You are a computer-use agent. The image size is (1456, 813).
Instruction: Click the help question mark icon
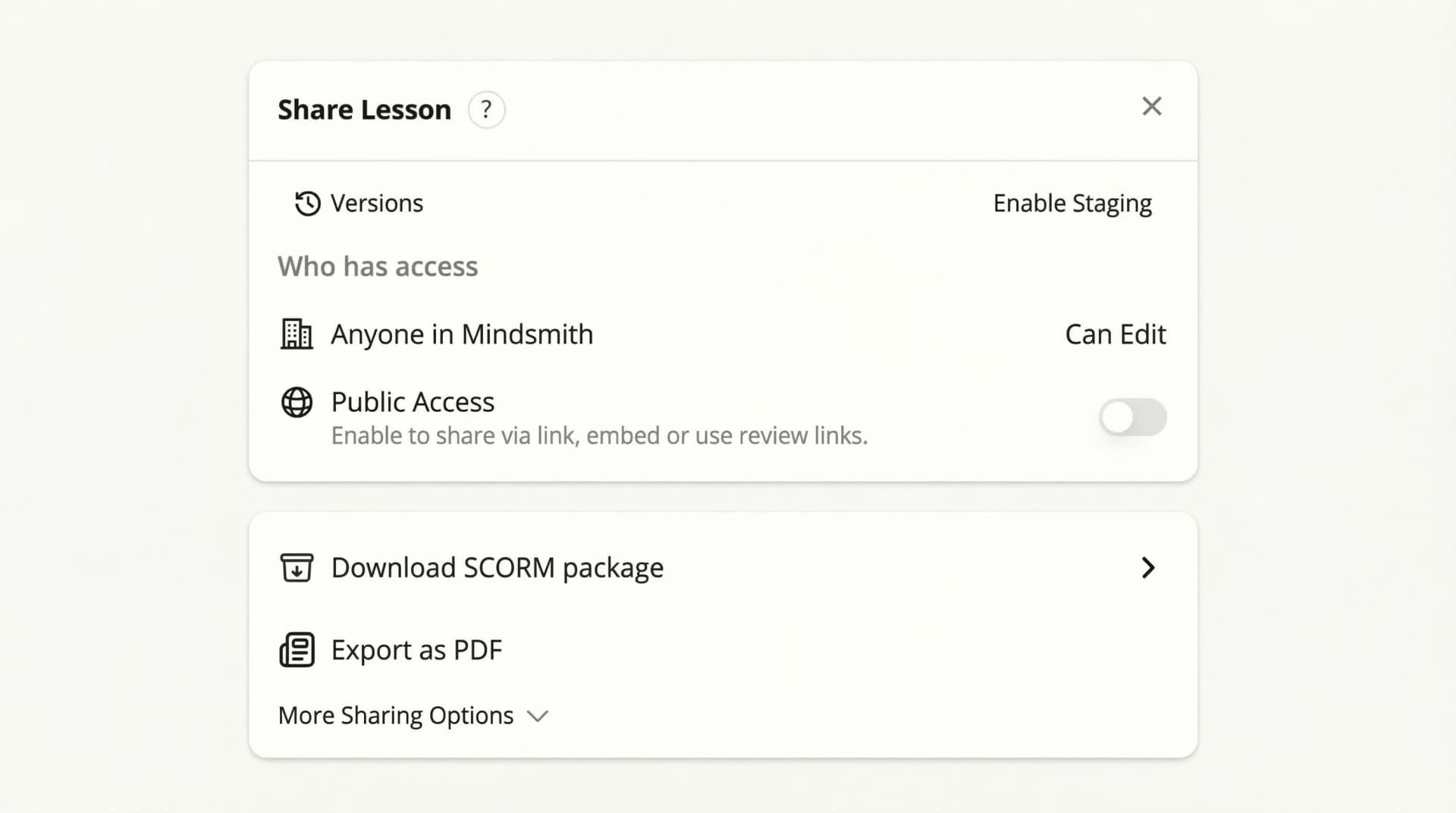click(486, 110)
